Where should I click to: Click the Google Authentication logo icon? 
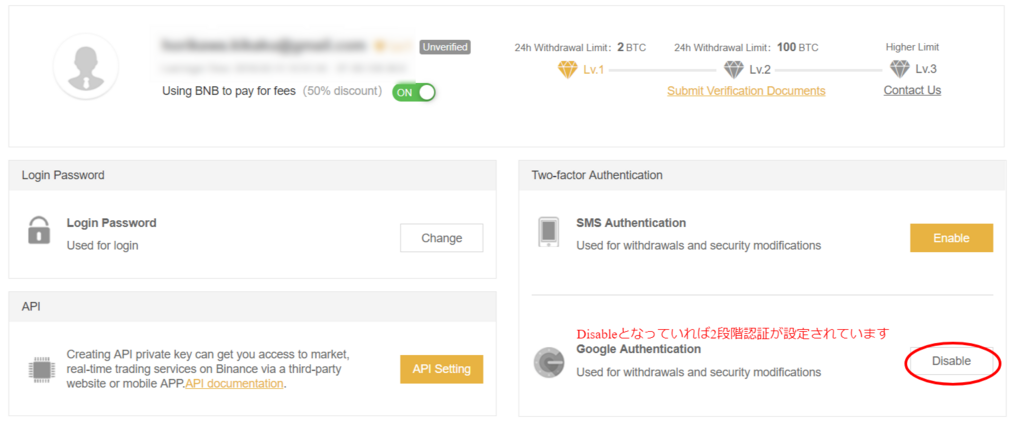[x=547, y=361]
